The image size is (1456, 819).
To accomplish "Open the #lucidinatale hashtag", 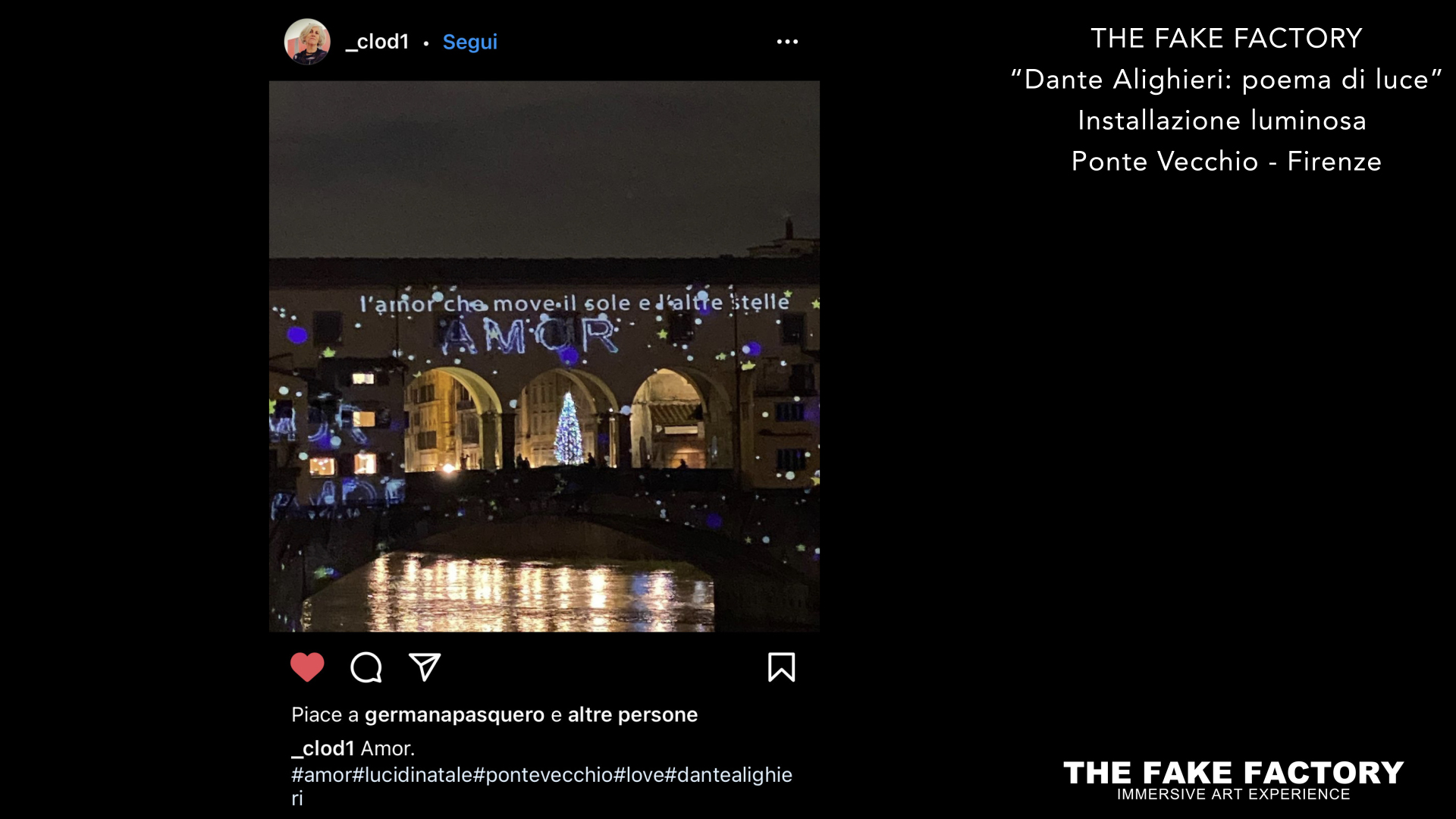I will coord(413,775).
